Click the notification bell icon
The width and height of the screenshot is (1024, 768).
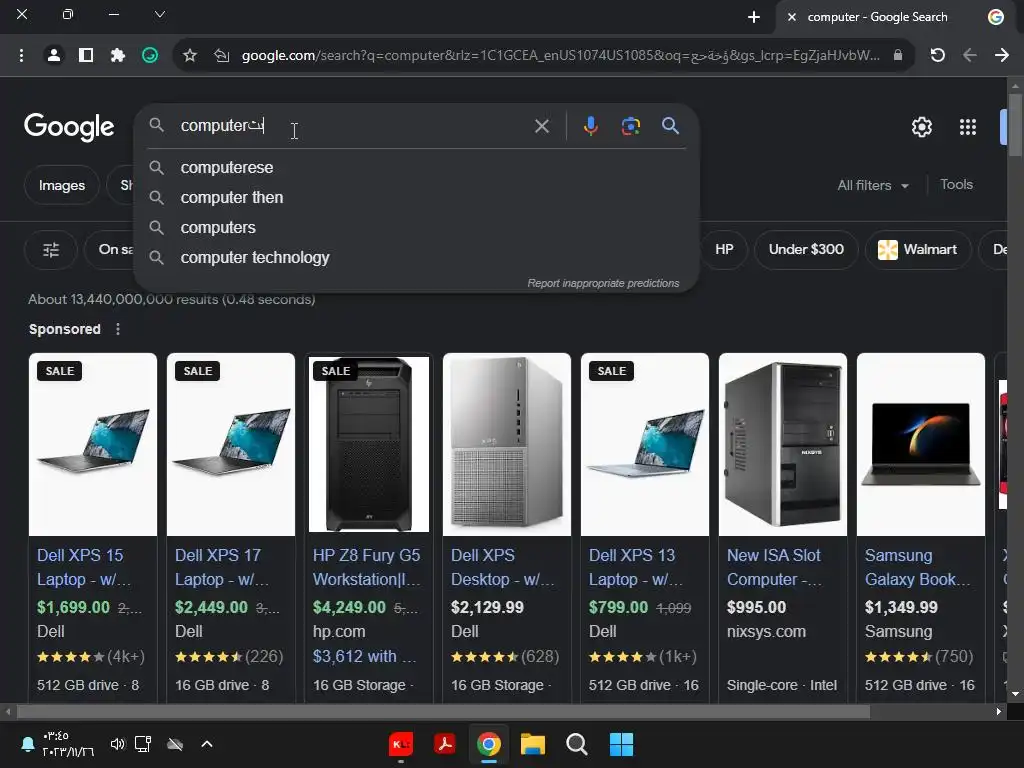tap(28, 744)
